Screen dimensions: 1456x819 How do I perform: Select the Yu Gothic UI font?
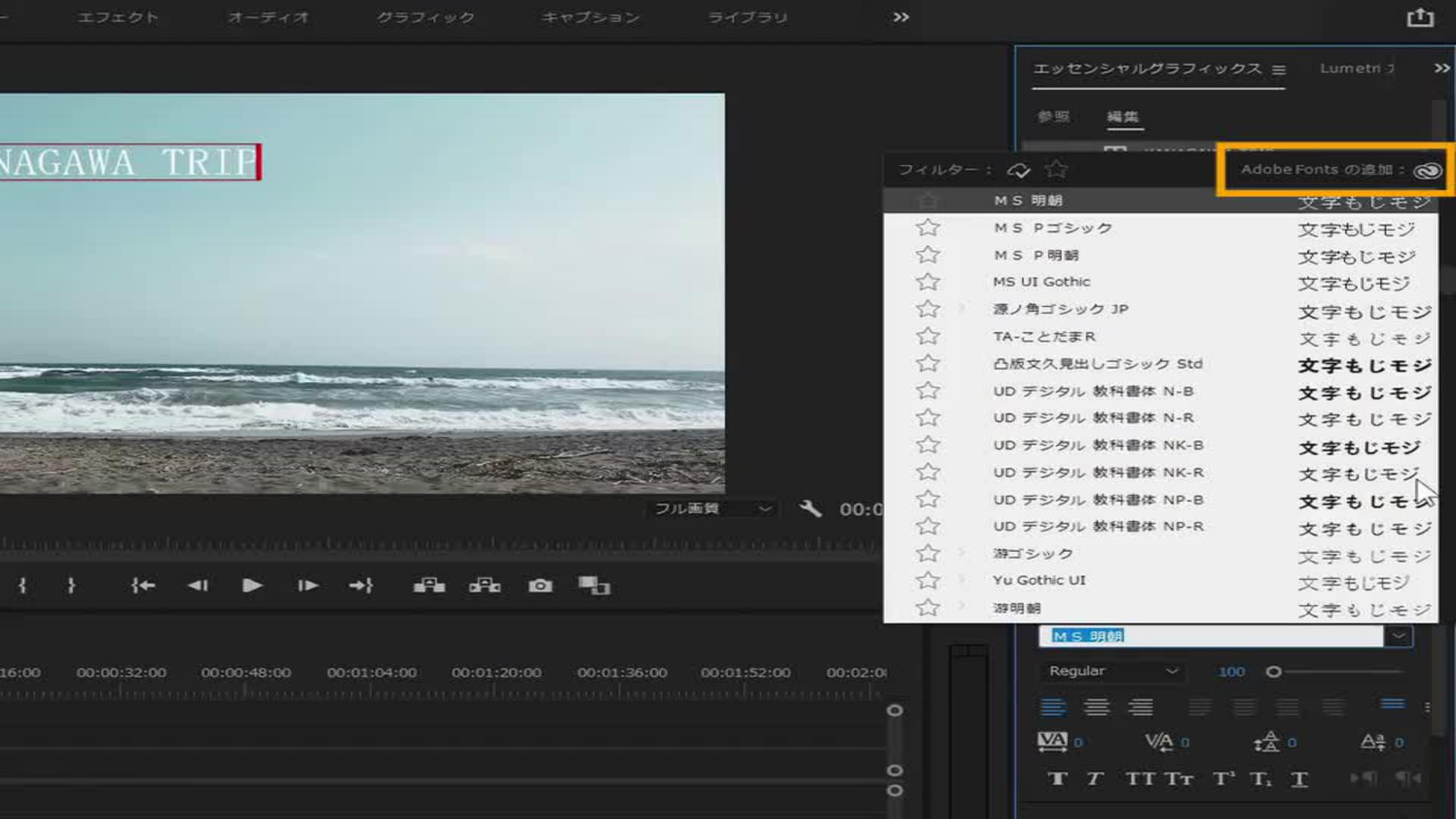coord(1039,580)
